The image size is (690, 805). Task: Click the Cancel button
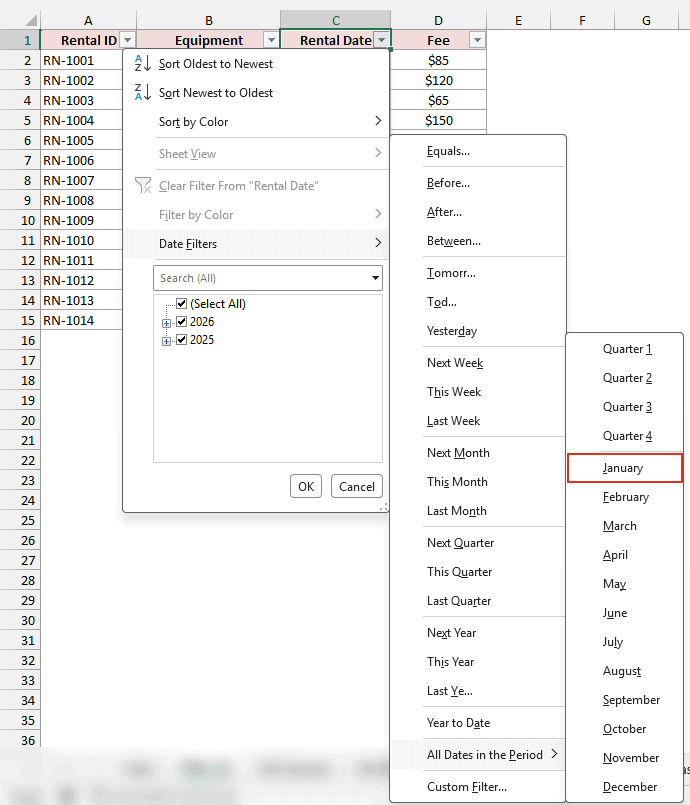[357, 486]
